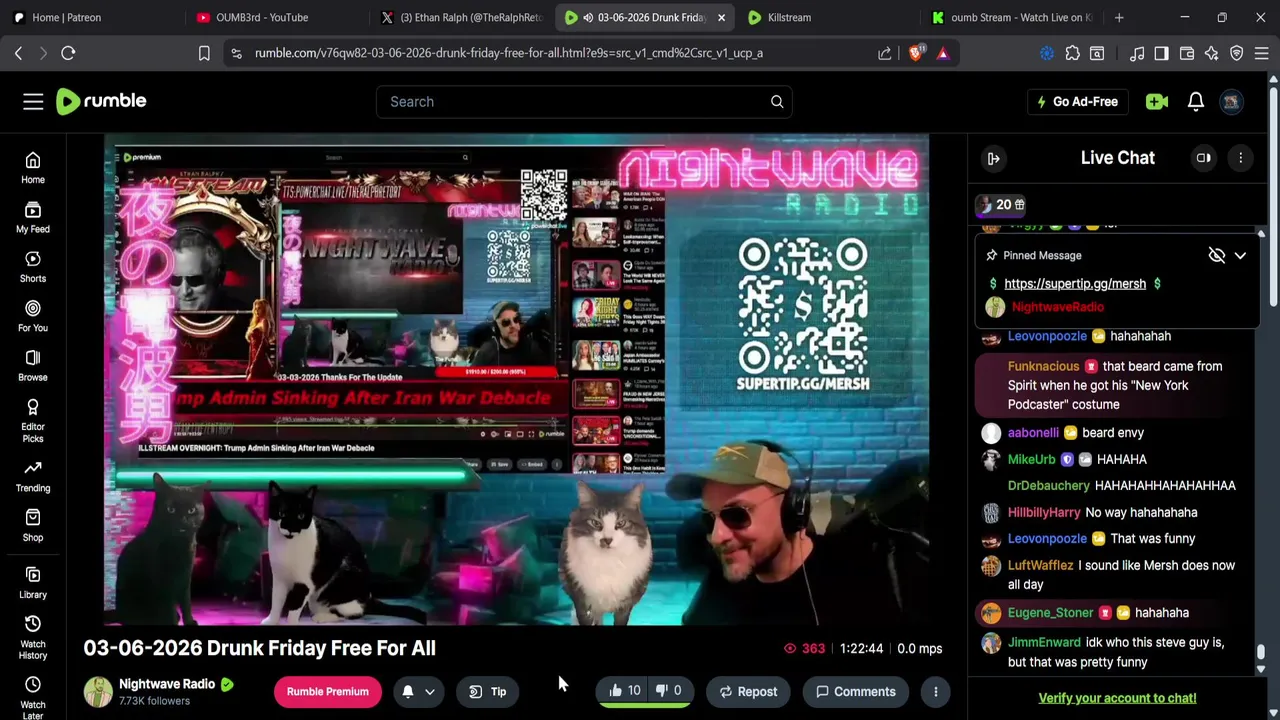Open Shorts in the sidebar
This screenshot has width=1280, height=720.
[x=33, y=267]
